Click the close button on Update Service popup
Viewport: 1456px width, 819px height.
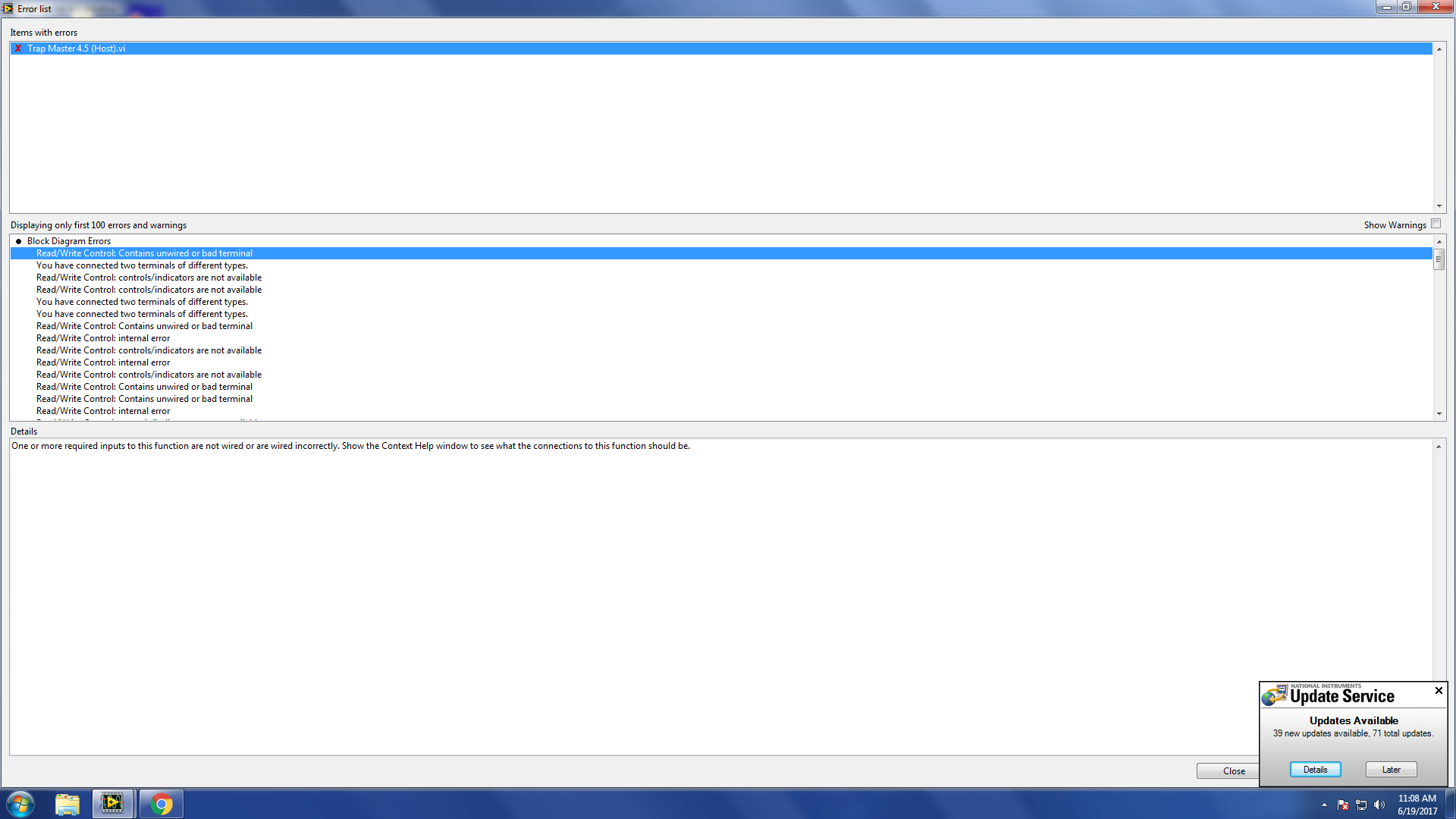(x=1438, y=691)
